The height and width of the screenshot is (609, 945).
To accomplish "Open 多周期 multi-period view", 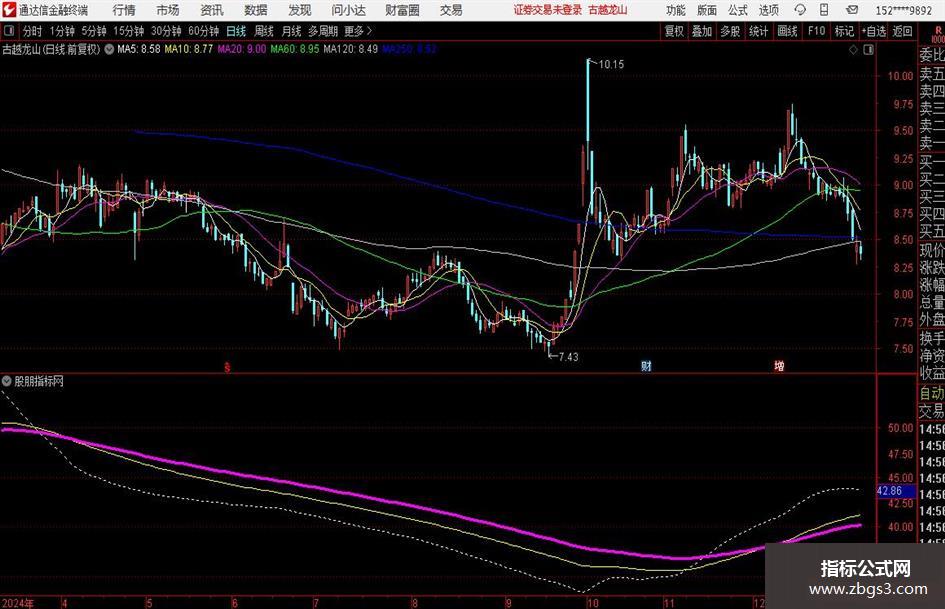I will (x=323, y=31).
